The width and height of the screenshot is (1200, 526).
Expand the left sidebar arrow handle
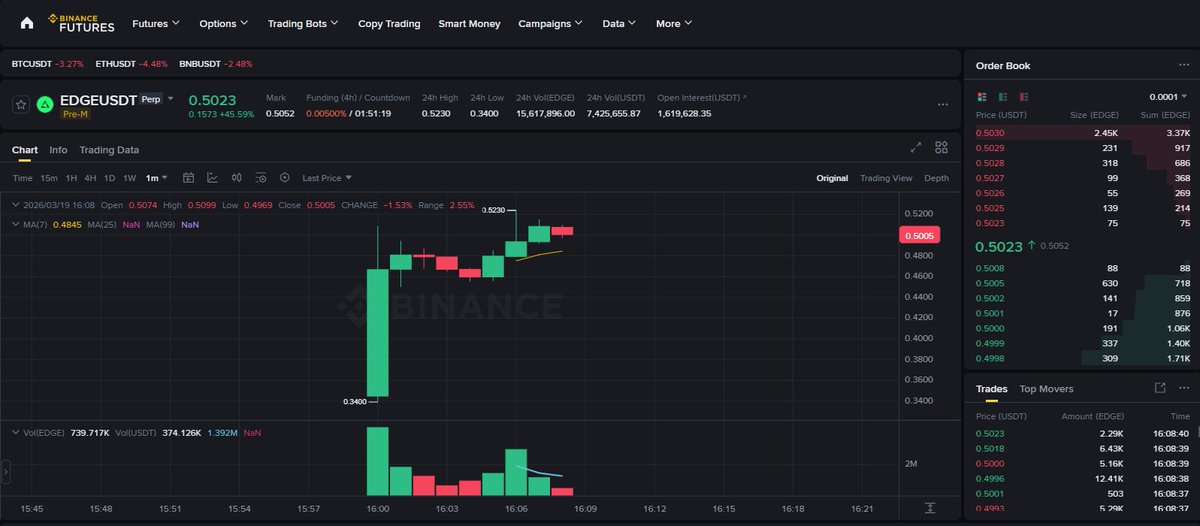pos(6,471)
